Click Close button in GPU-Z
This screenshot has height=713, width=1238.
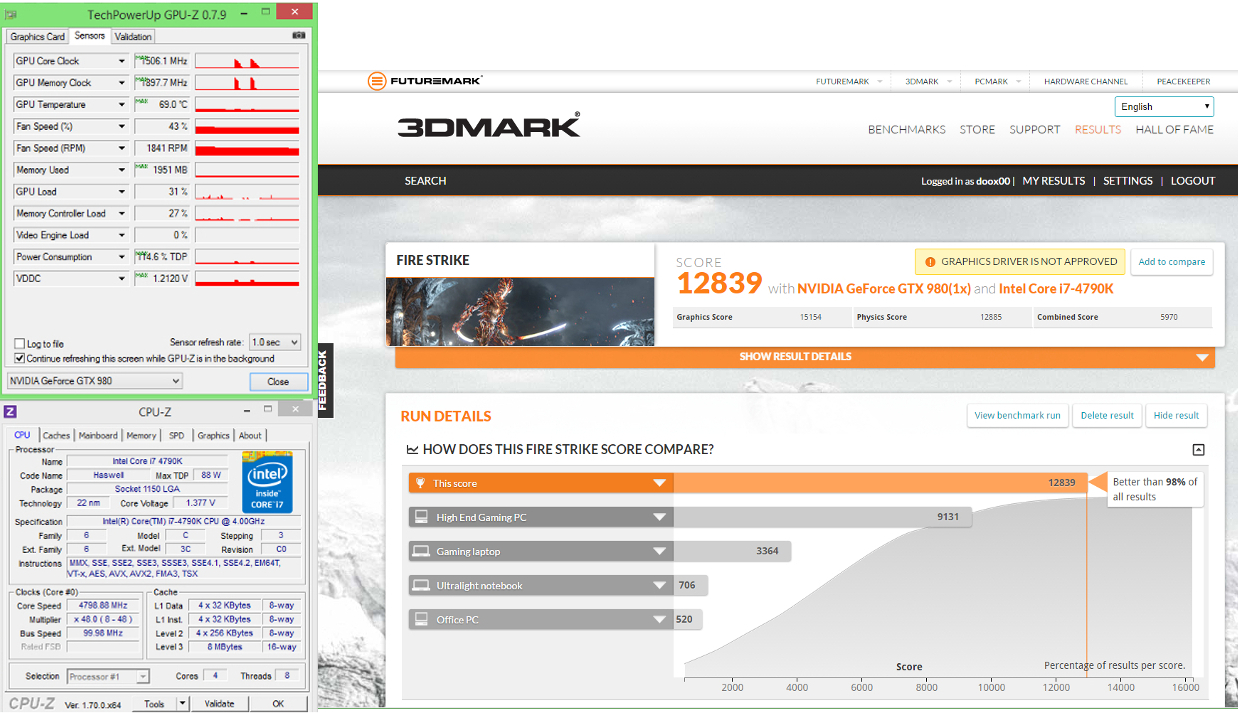point(278,381)
